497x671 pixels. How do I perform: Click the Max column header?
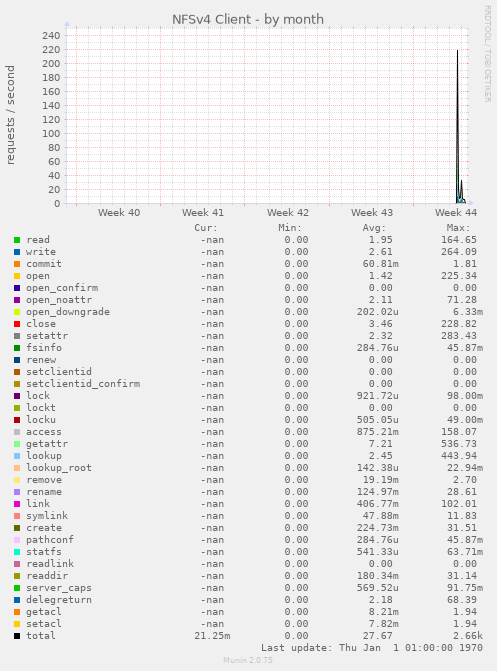coord(458,228)
